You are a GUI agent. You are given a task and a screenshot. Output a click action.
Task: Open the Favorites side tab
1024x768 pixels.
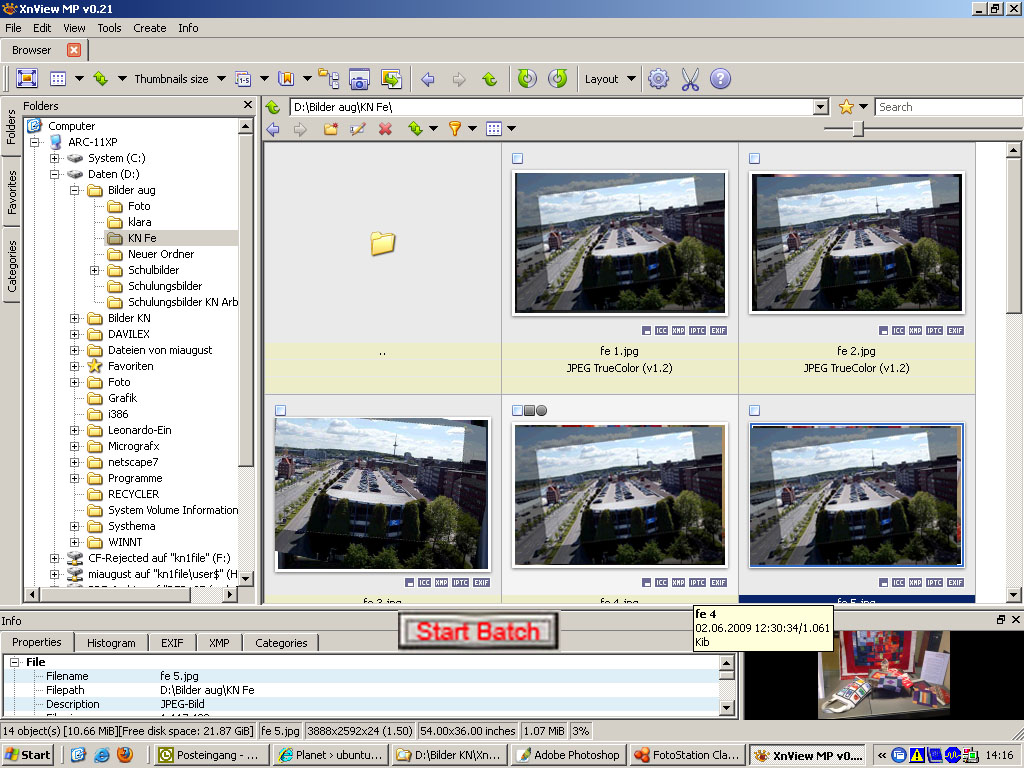coord(12,192)
